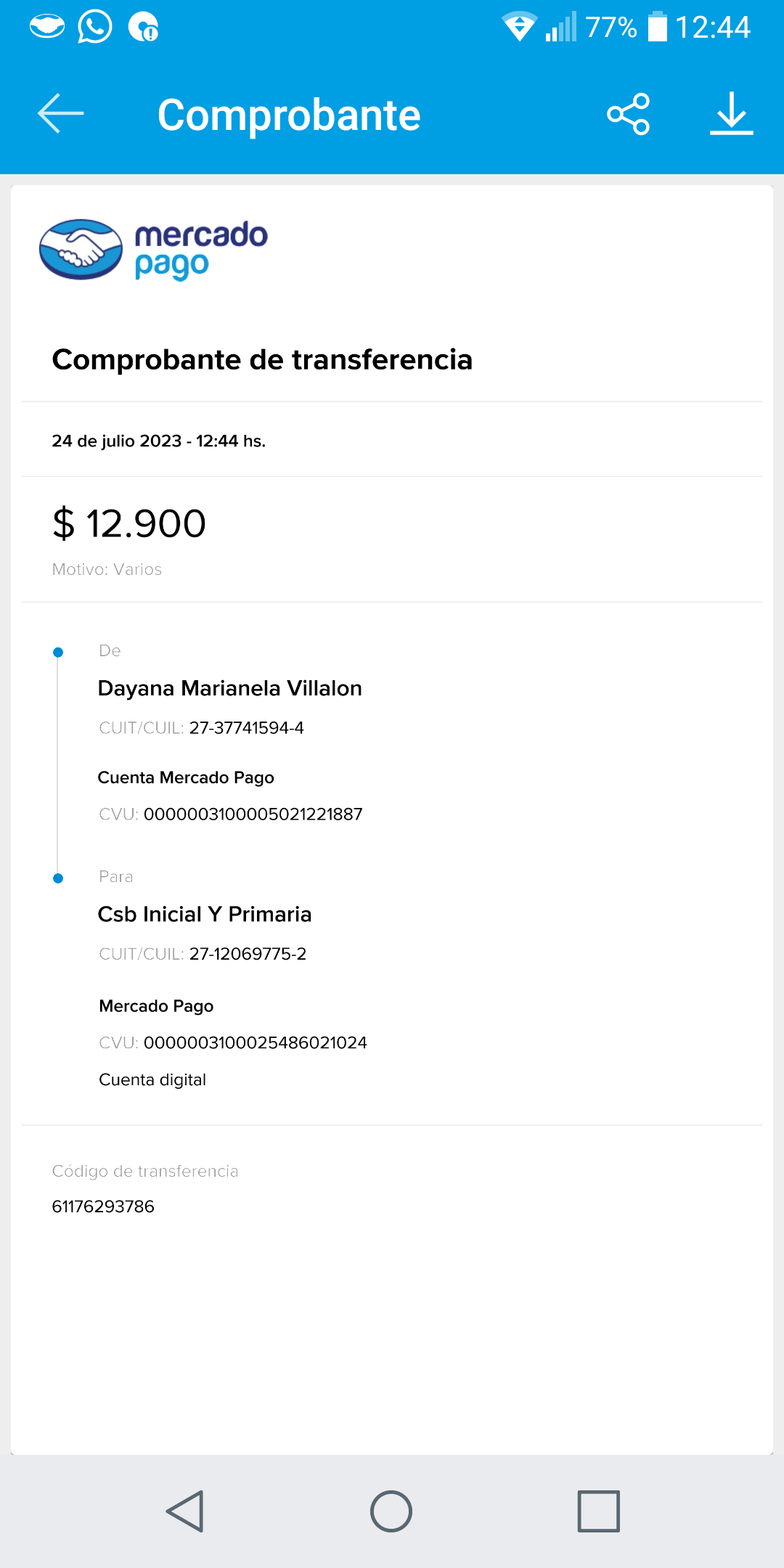Tap the amount $ 12.900
The height and width of the screenshot is (1568, 784).
point(129,523)
